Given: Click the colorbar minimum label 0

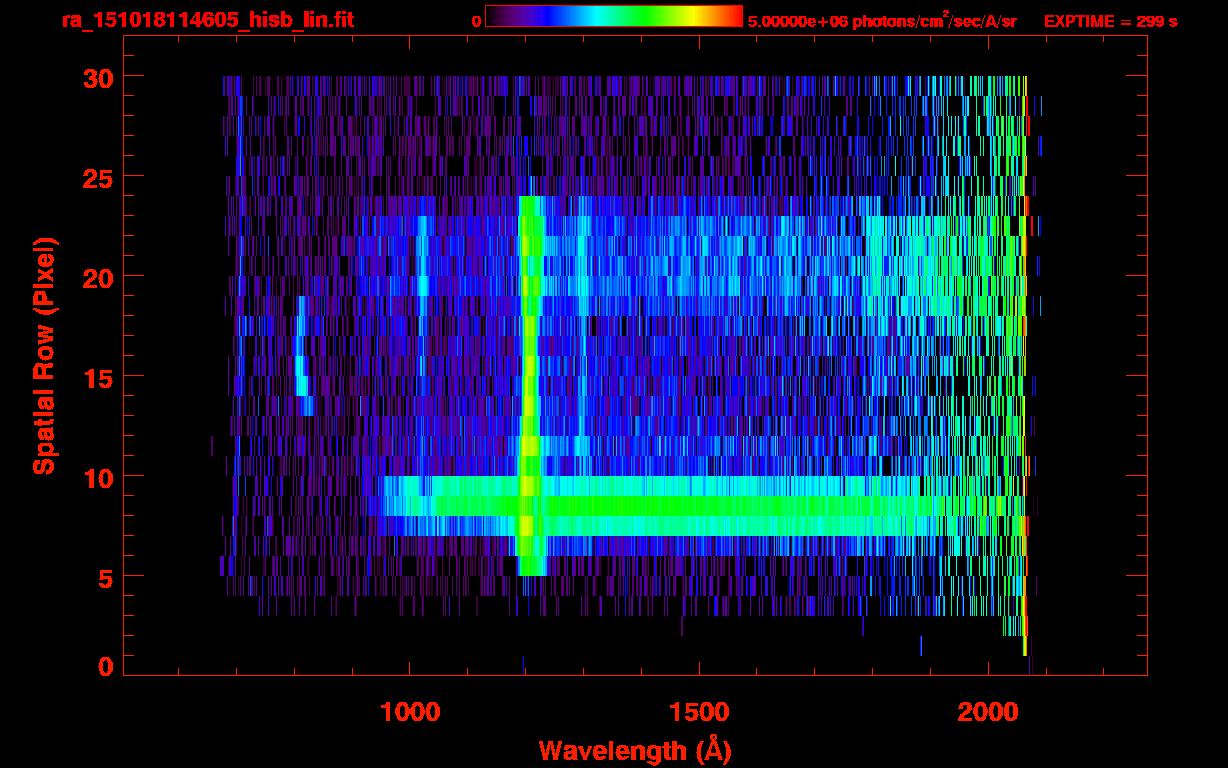Looking at the screenshot, I should click(x=477, y=21).
